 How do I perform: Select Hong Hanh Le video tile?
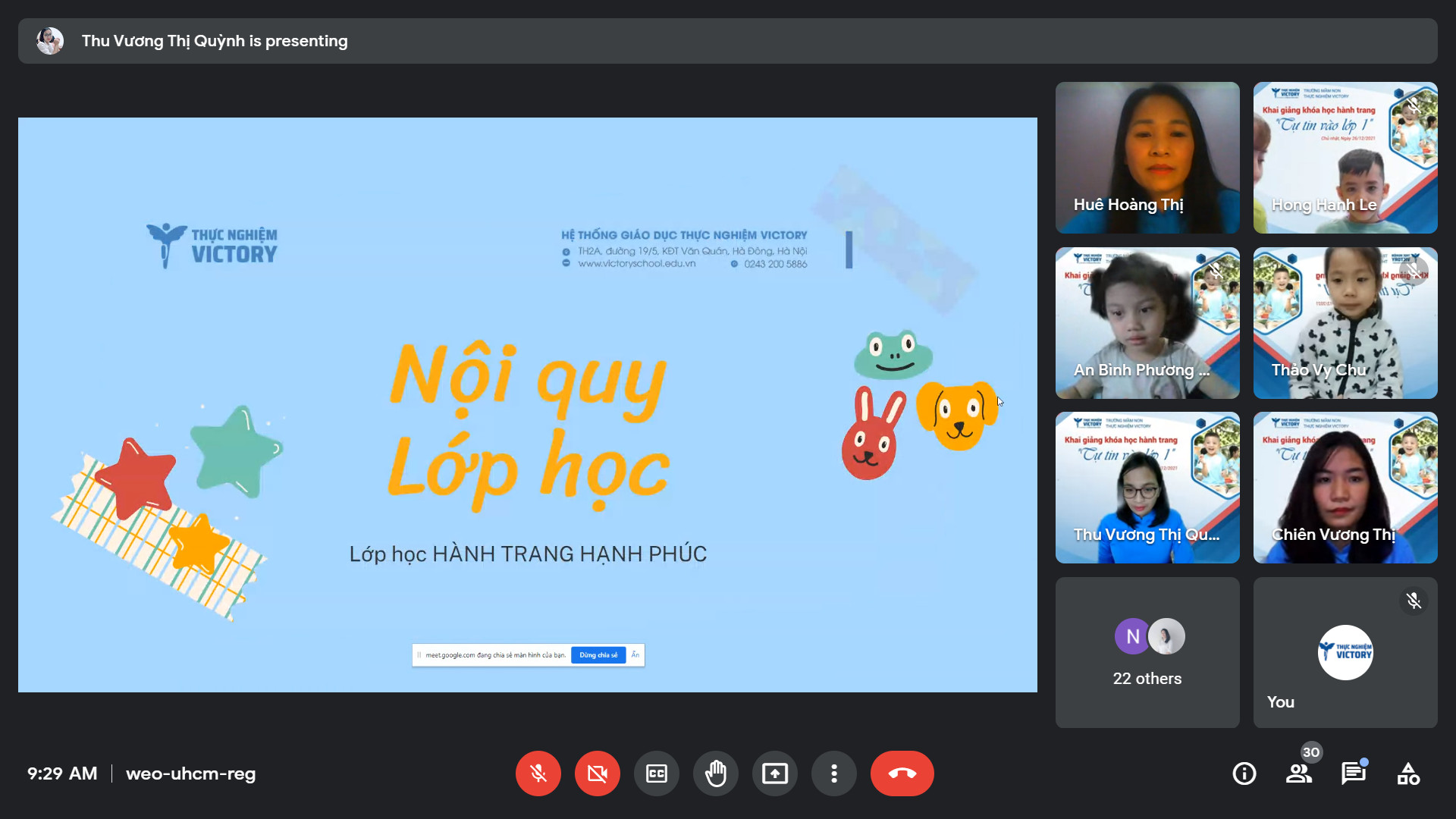(x=1345, y=157)
